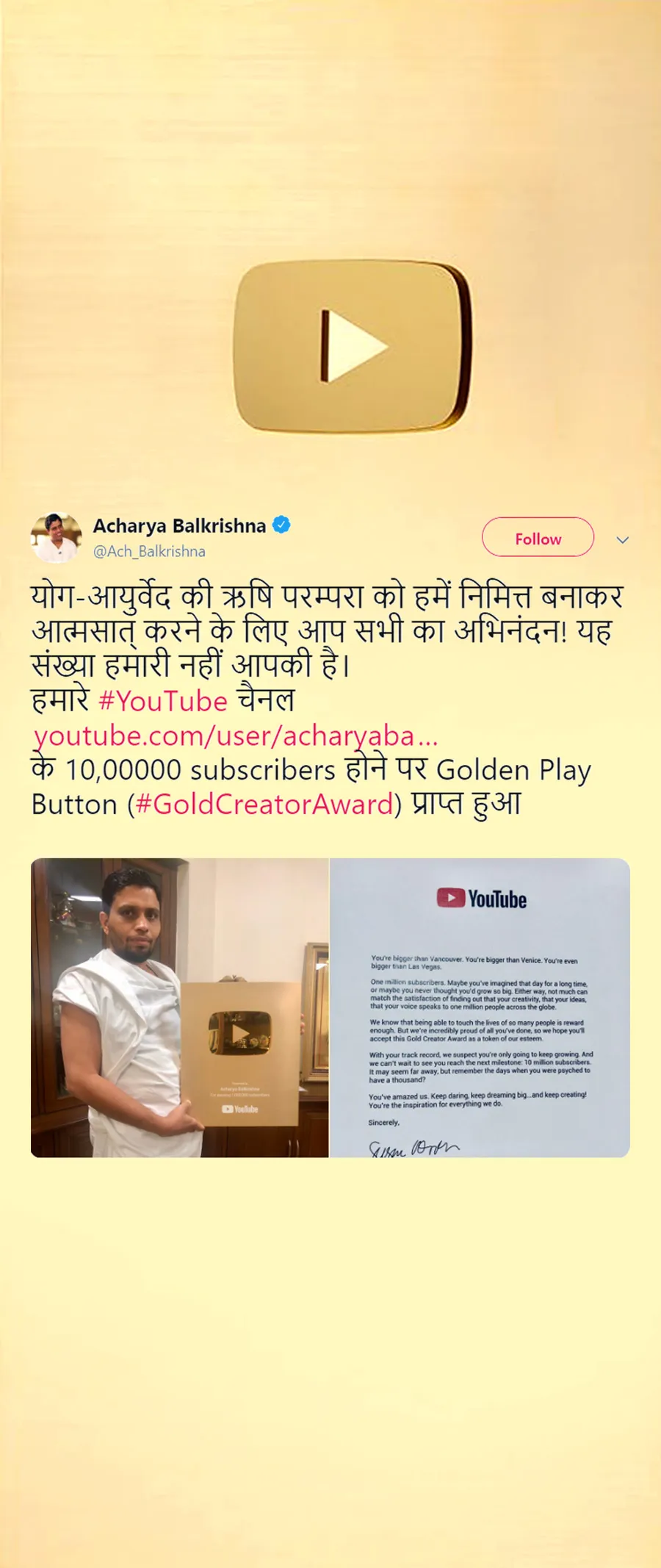Open the youtube.com/user/acharyaba link

click(236, 736)
